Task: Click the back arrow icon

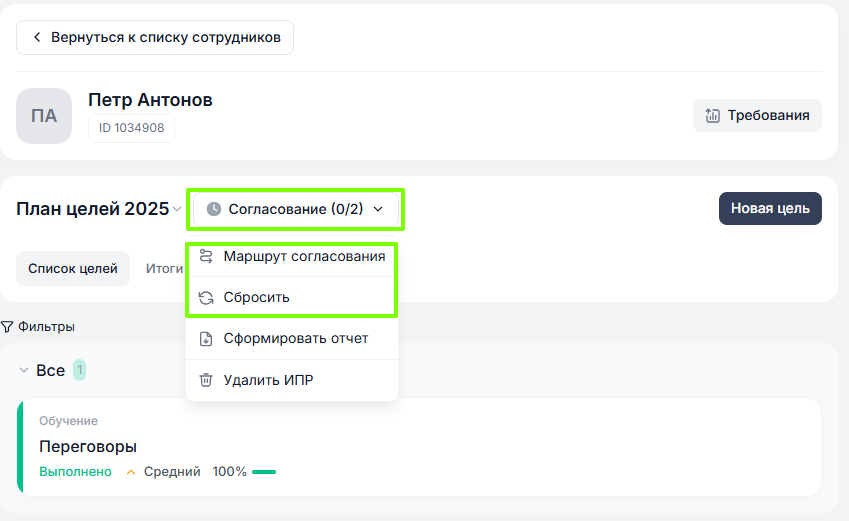Action: (37, 38)
